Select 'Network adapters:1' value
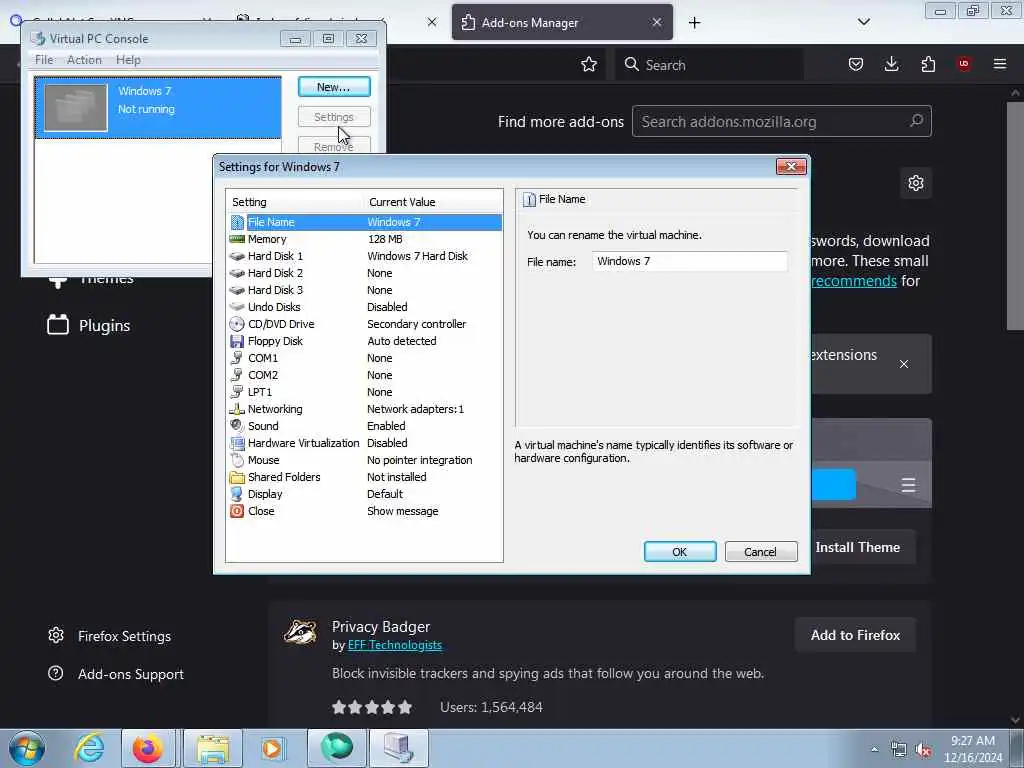Viewport: 1024px width, 768px height. click(x=415, y=409)
